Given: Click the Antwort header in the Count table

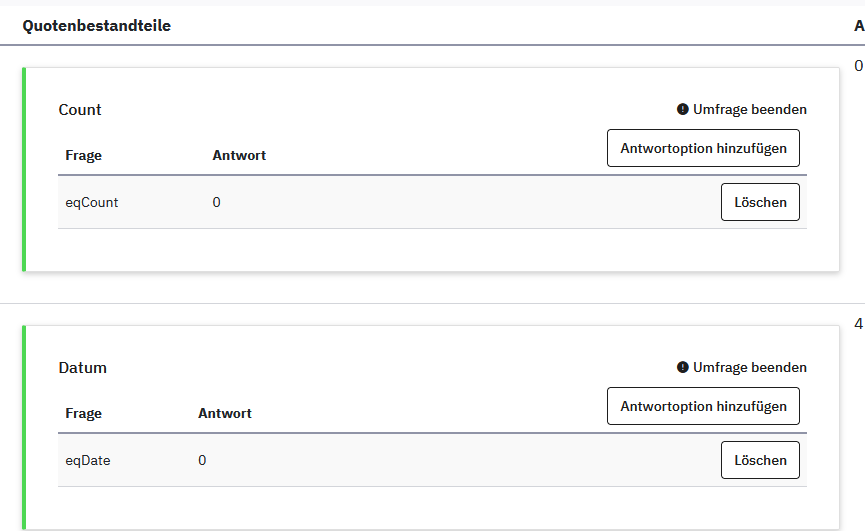Looking at the screenshot, I should (239, 155).
